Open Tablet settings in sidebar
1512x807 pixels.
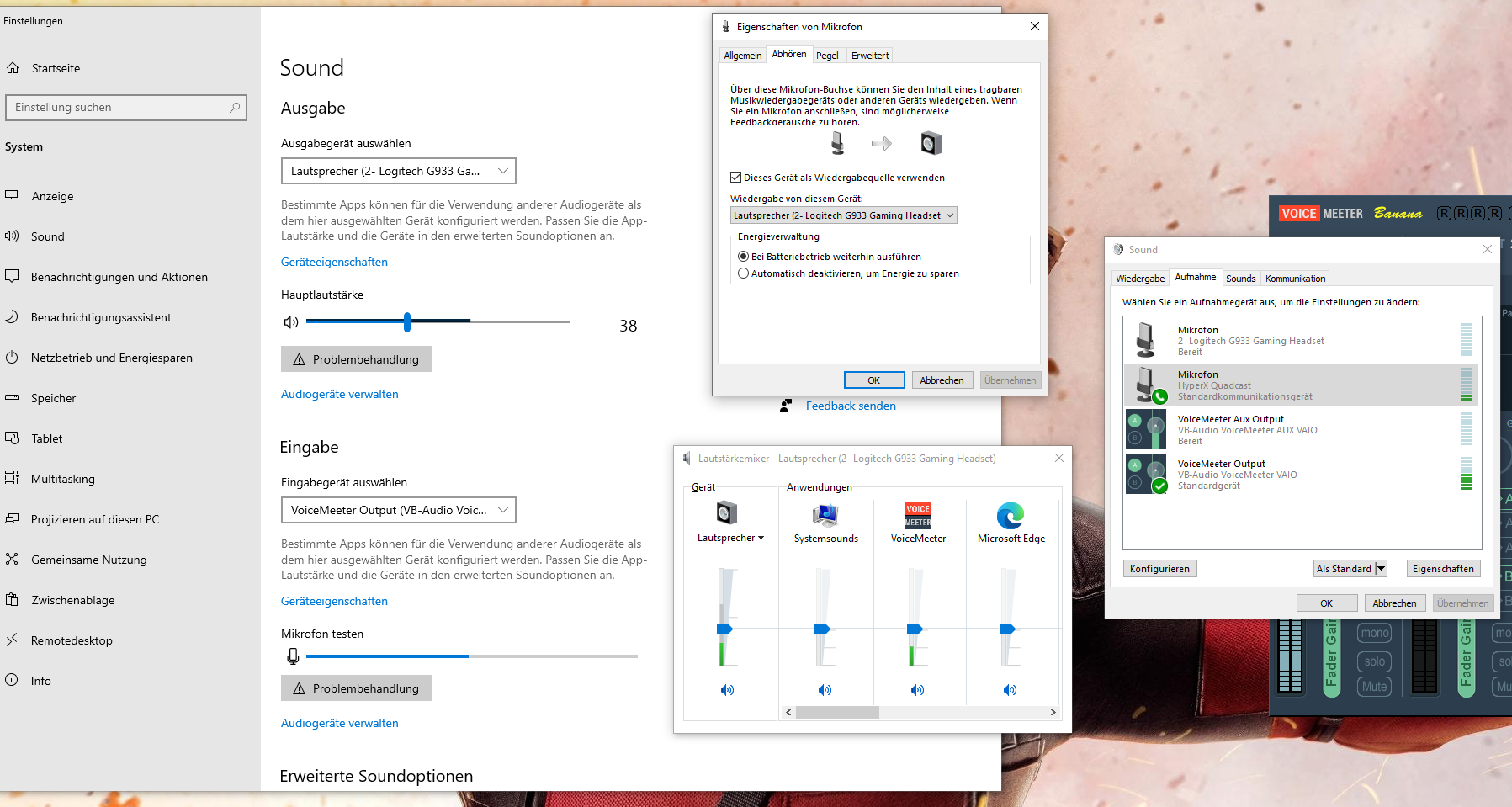click(46, 438)
